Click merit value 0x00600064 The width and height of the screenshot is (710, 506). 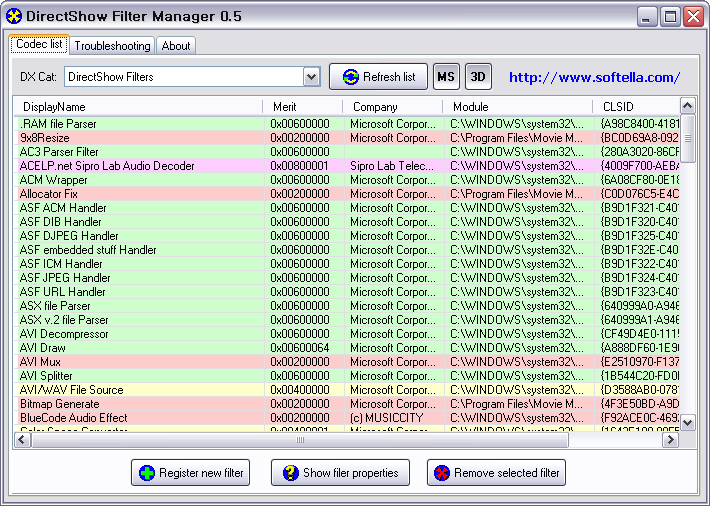click(x=300, y=348)
